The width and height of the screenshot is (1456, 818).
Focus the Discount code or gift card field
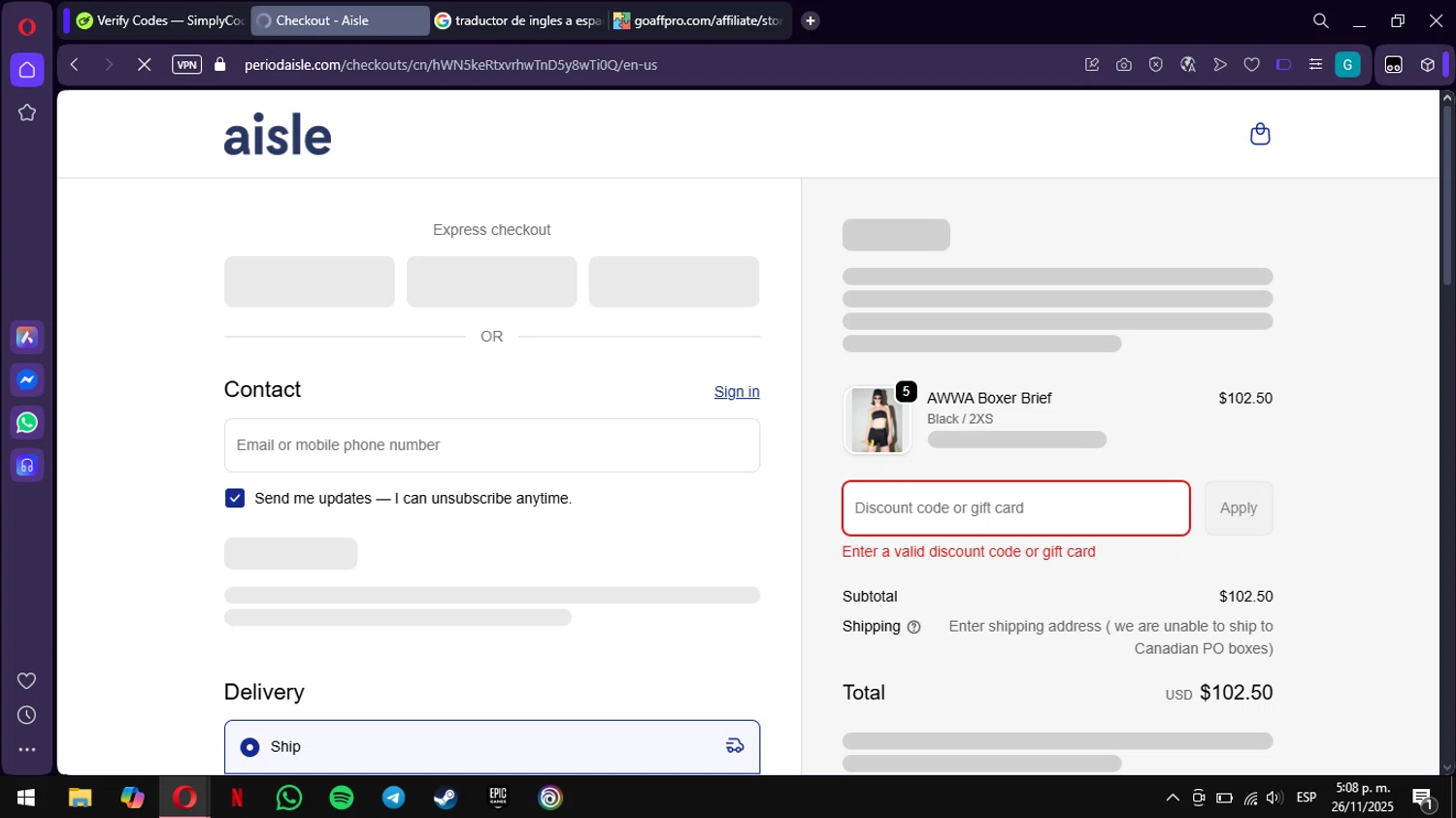tap(1016, 508)
